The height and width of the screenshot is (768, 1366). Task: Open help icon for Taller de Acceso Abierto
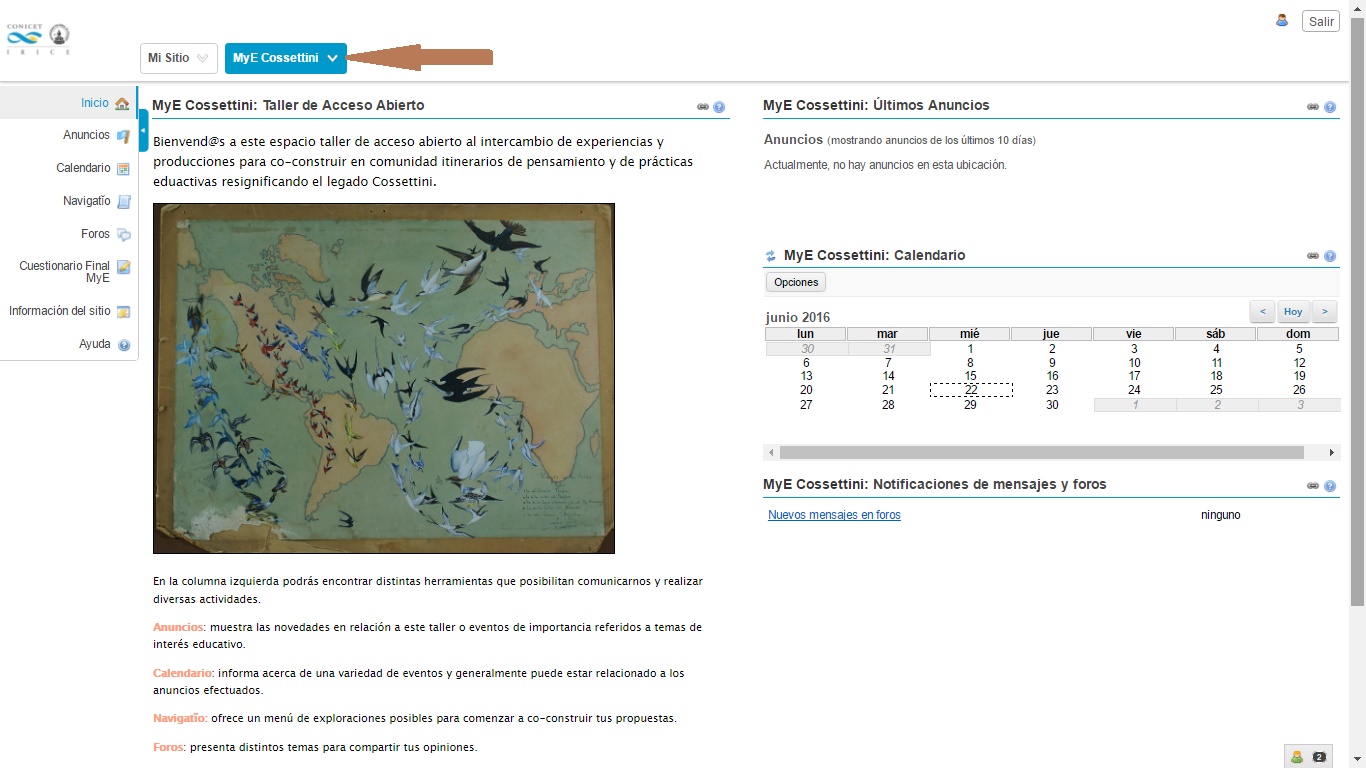(719, 107)
